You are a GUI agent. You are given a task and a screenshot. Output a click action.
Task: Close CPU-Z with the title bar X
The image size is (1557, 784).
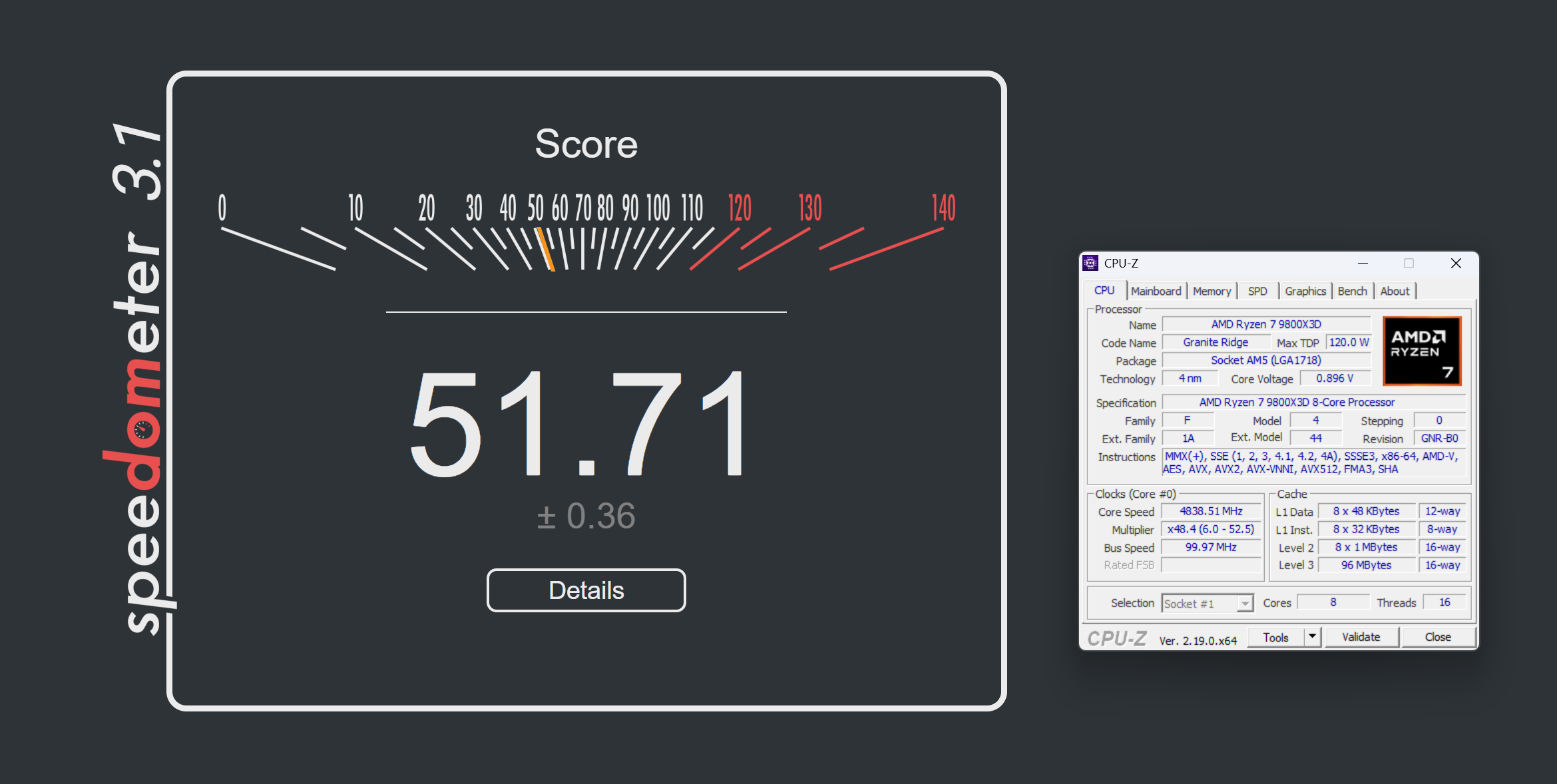[x=1456, y=264]
